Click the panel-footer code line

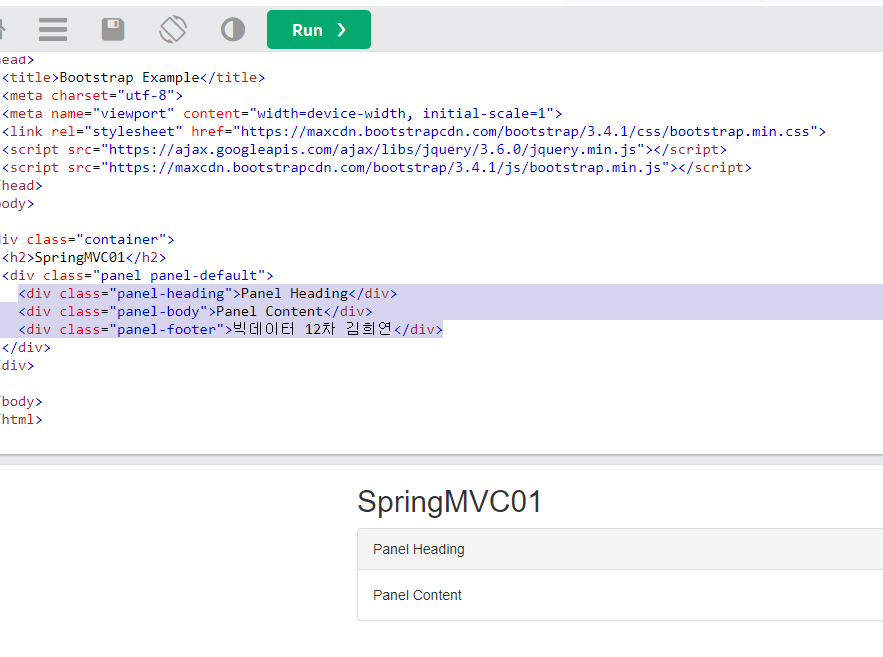(x=231, y=329)
